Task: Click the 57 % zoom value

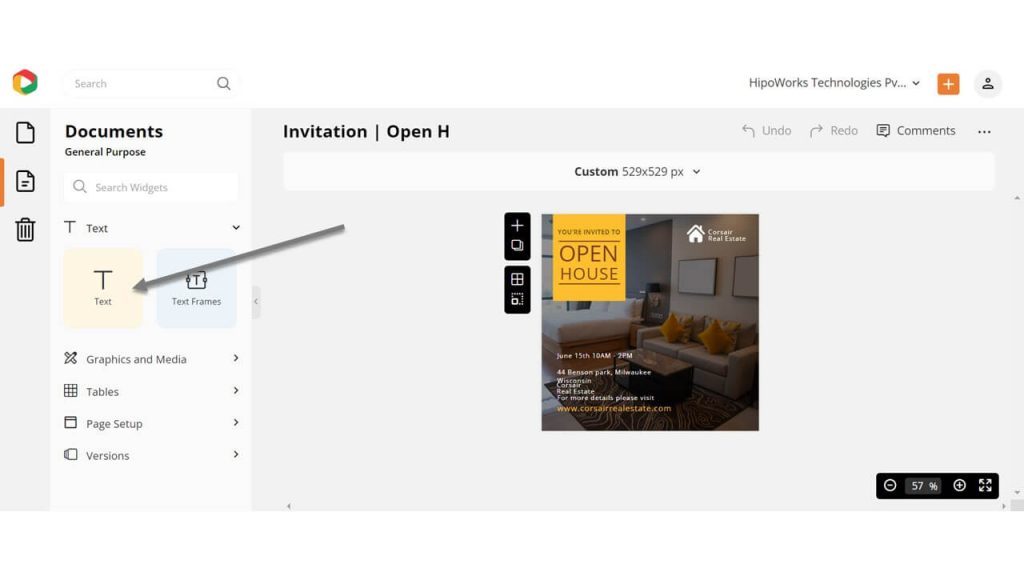Action: pyautogui.click(x=924, y=486)
